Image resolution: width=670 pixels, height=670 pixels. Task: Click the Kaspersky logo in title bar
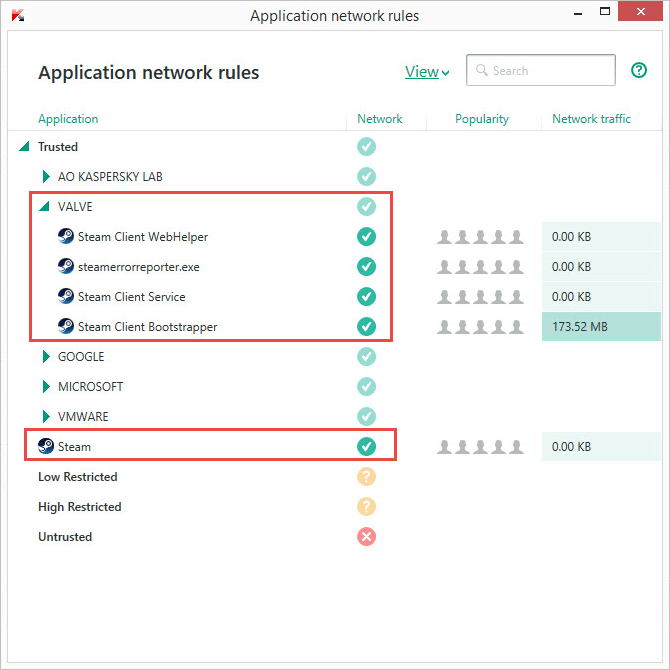[18, 15]
